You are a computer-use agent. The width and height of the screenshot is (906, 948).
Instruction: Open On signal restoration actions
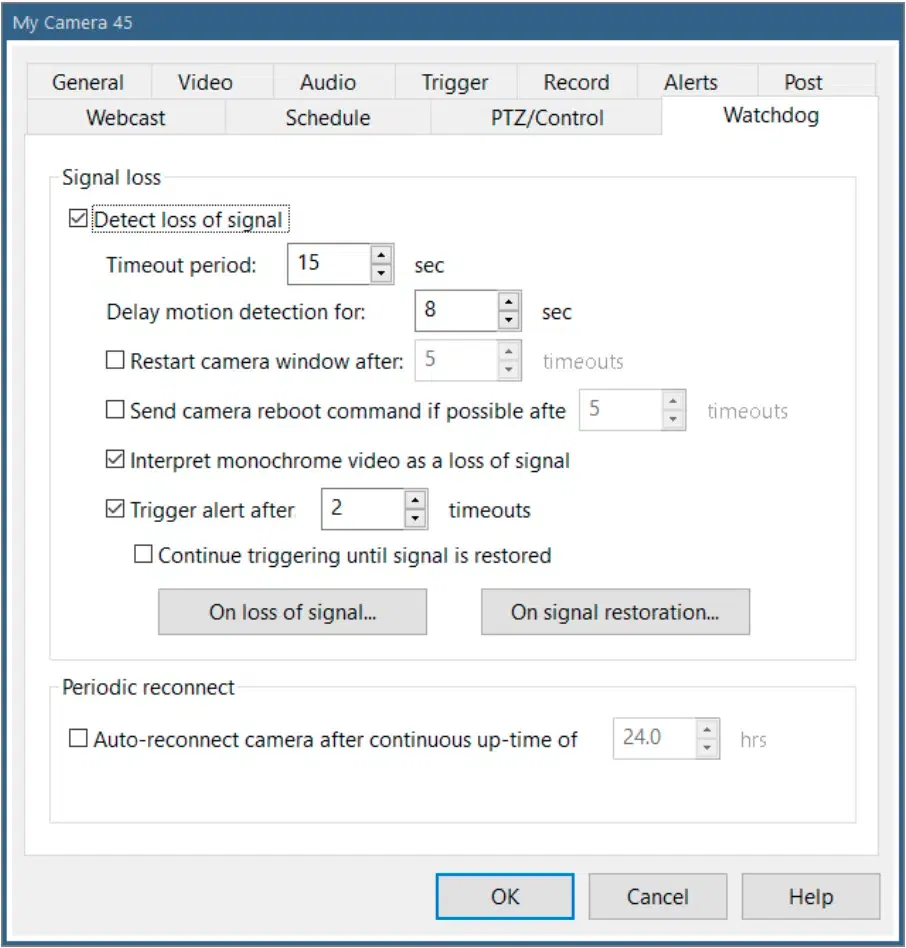click(x=615, y=612)
